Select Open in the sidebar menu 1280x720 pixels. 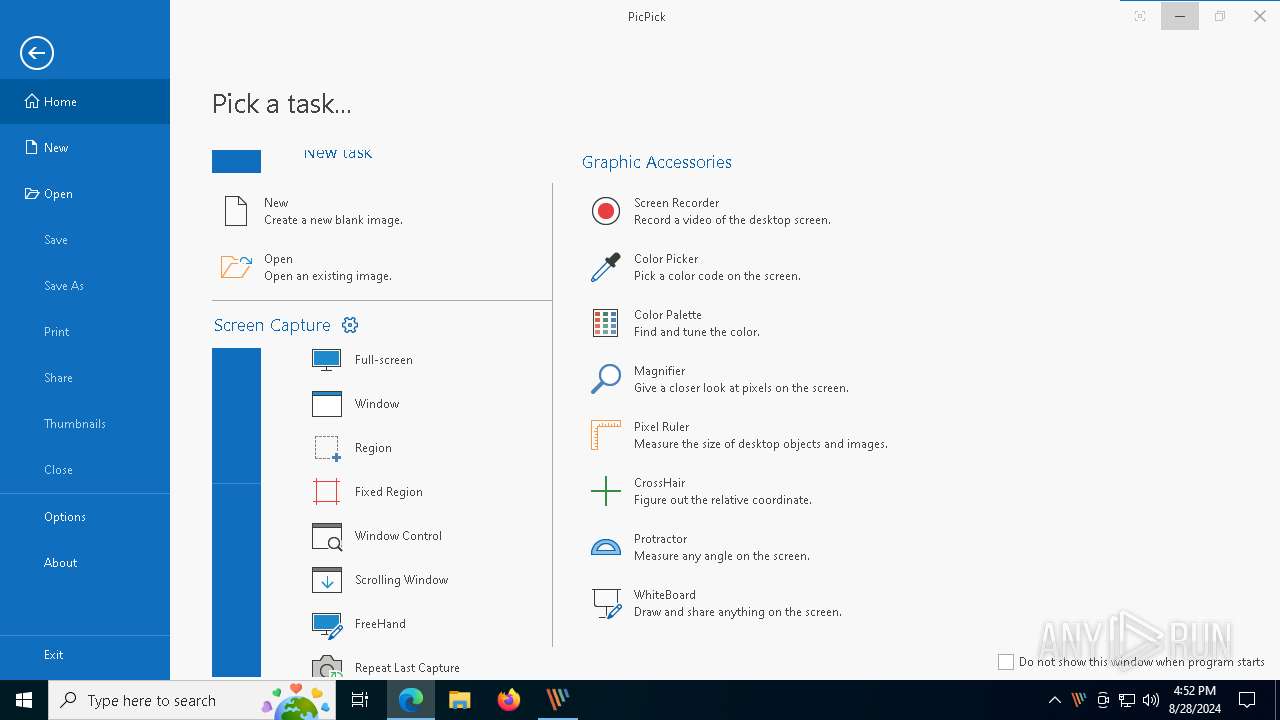85,193
